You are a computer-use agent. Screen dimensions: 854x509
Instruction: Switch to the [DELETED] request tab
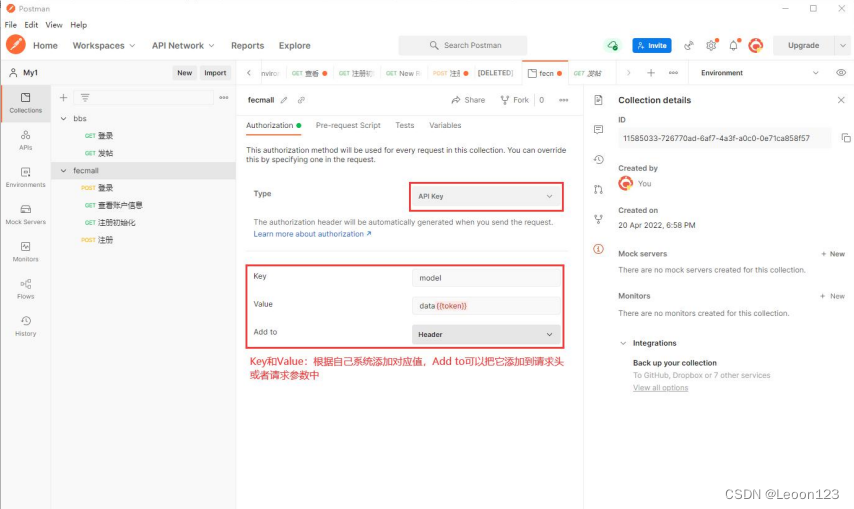pos(495,73)
